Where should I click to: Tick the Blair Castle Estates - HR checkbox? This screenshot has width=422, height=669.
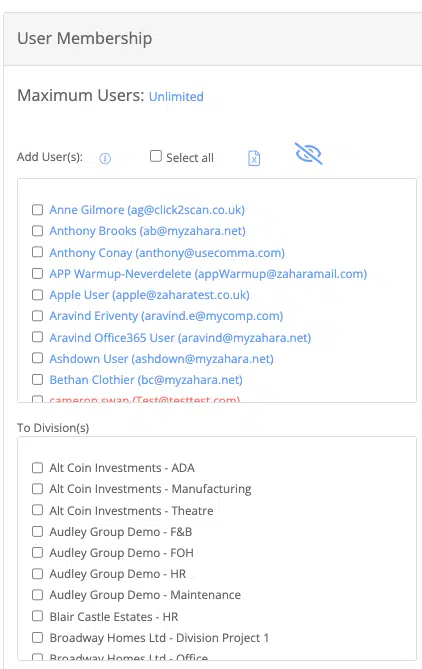click(38, 616)
